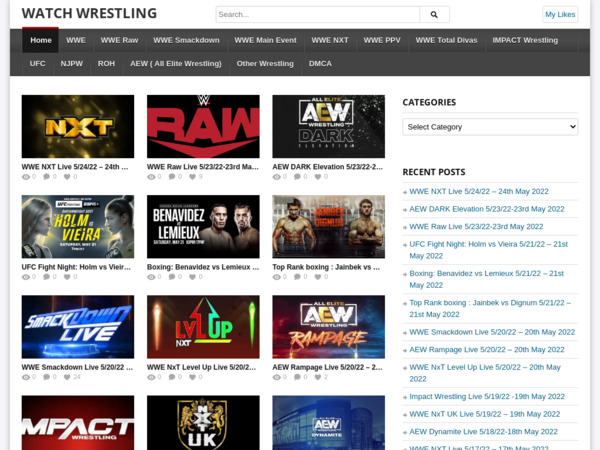
Task: Click comment icon under WWE NXT Live 5/24/22
Action: 46,177
